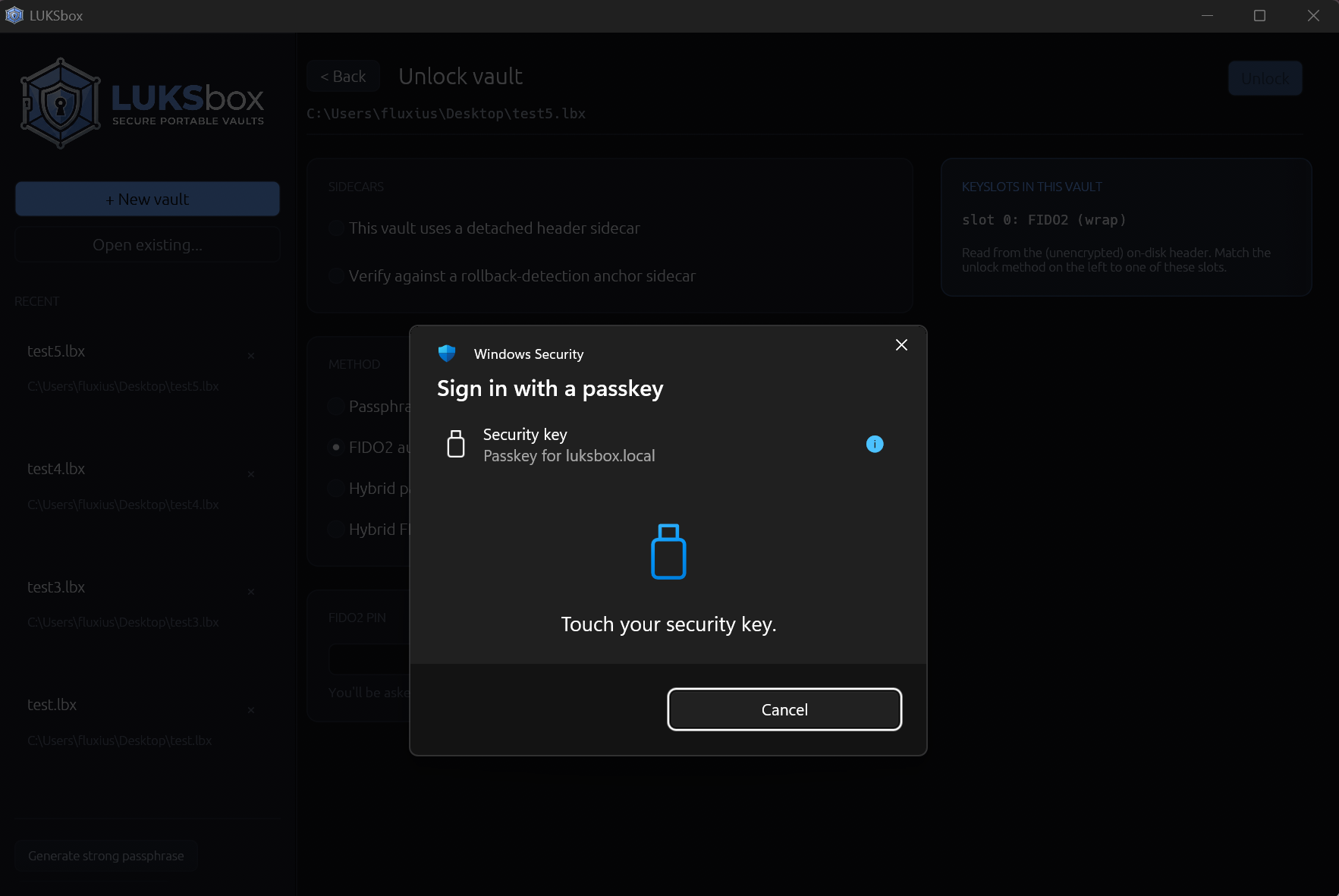
Task: Enable detached header sidecar checkbox
Action: (x=336, y=228)
